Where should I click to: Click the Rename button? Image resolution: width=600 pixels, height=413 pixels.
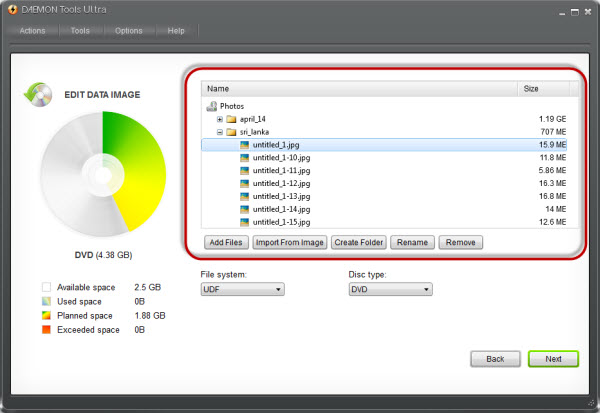click(412, 242)
